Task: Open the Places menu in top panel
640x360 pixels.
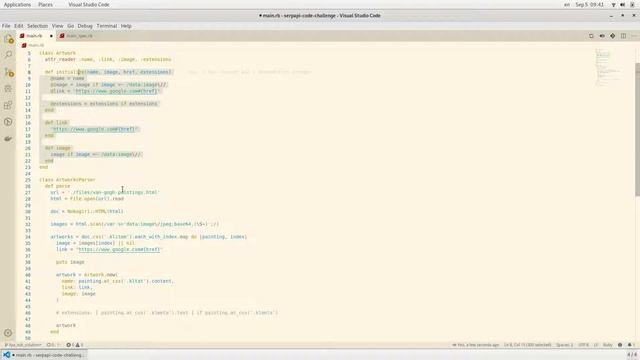Action: click(x=45, y=5)
